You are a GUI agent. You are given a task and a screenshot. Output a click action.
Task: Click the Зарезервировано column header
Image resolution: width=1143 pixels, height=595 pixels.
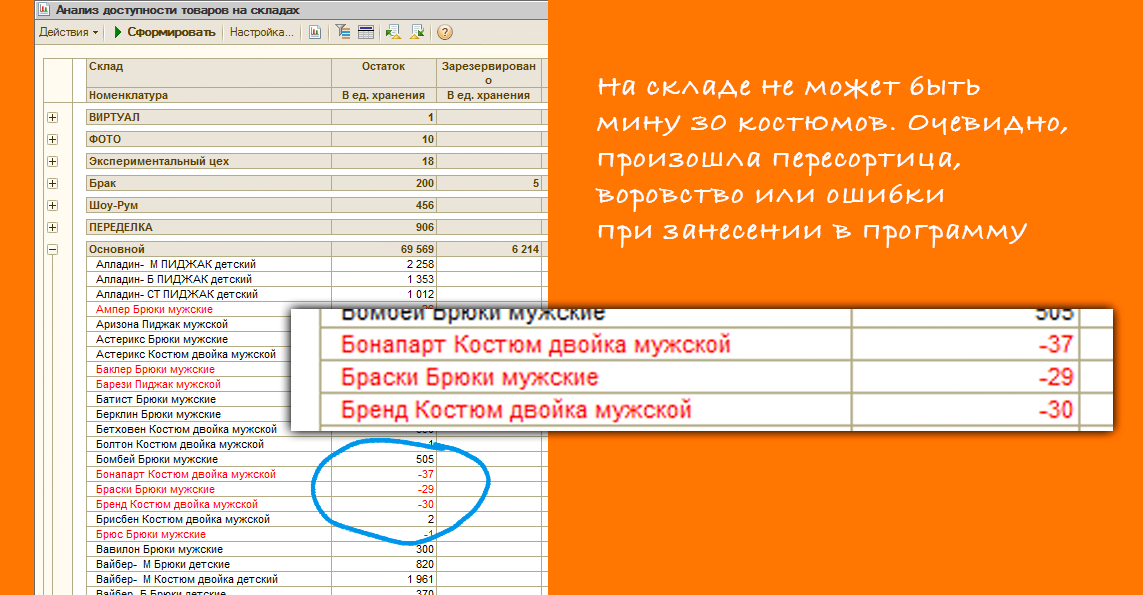click(488, 73)
